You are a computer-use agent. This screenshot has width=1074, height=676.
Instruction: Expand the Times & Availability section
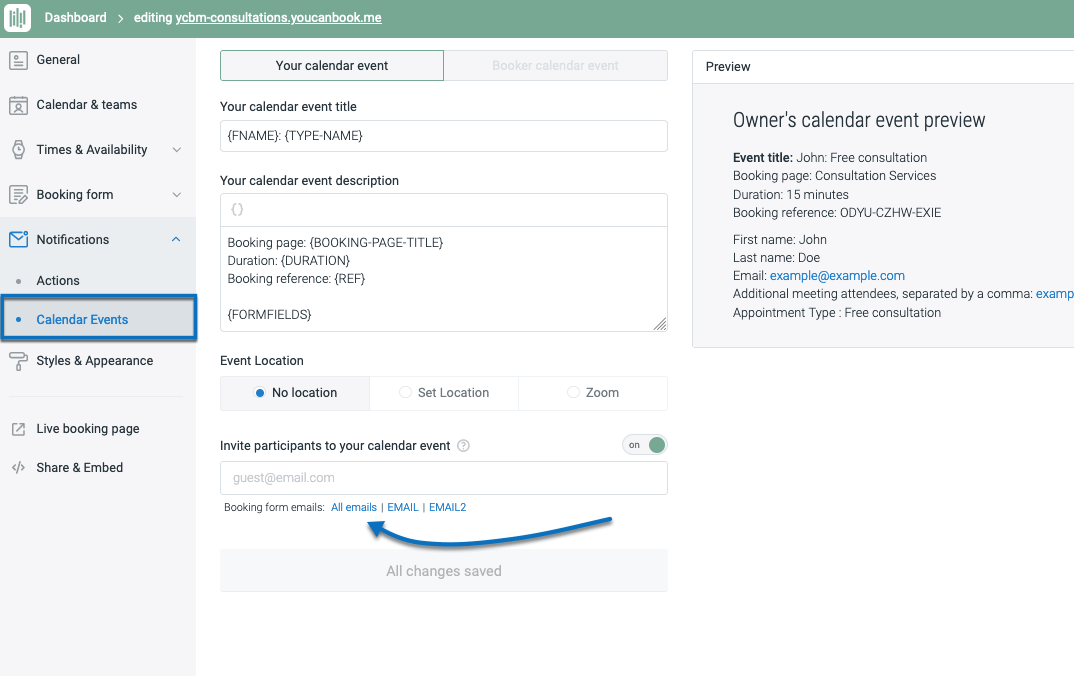[176, 149]
